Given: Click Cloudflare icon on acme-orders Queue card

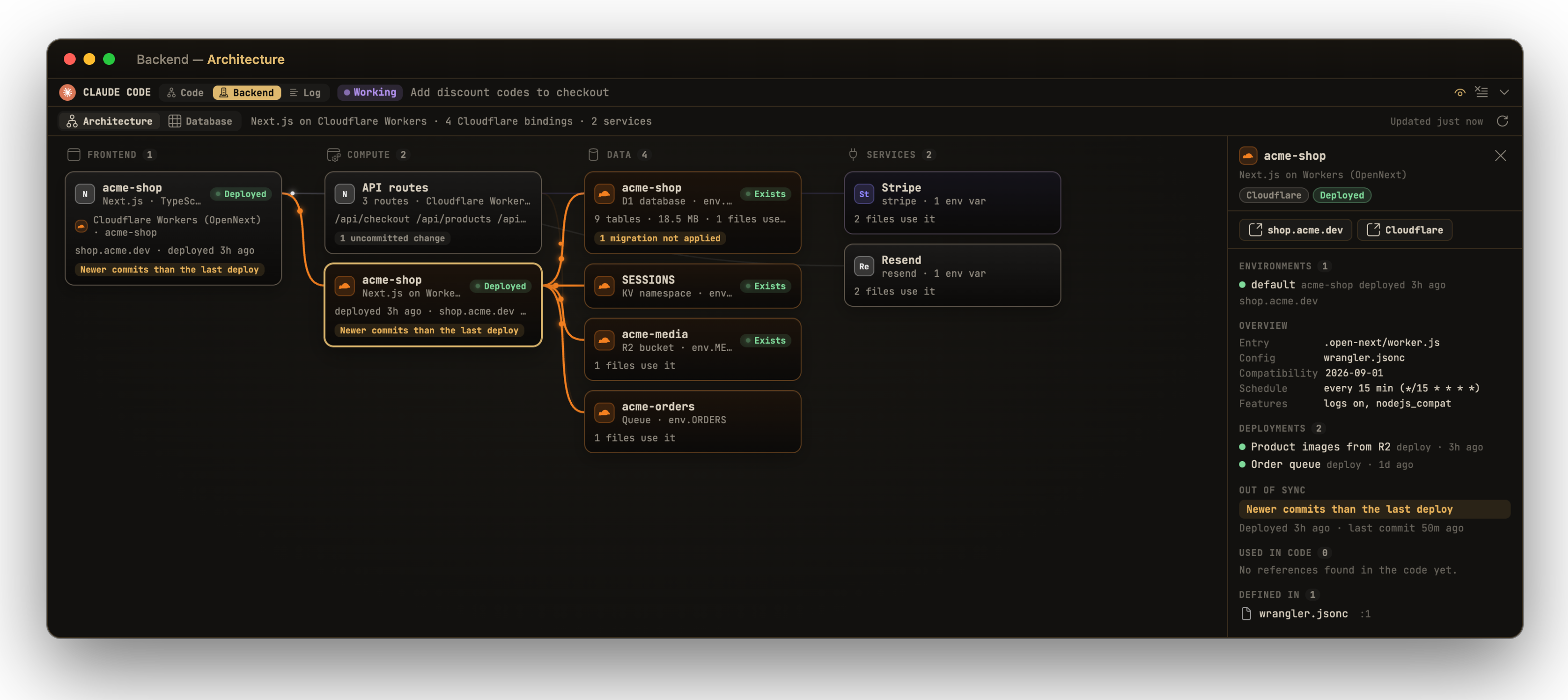Looking at the screenshot, I should pyautogui.click(x=604, y=412).
